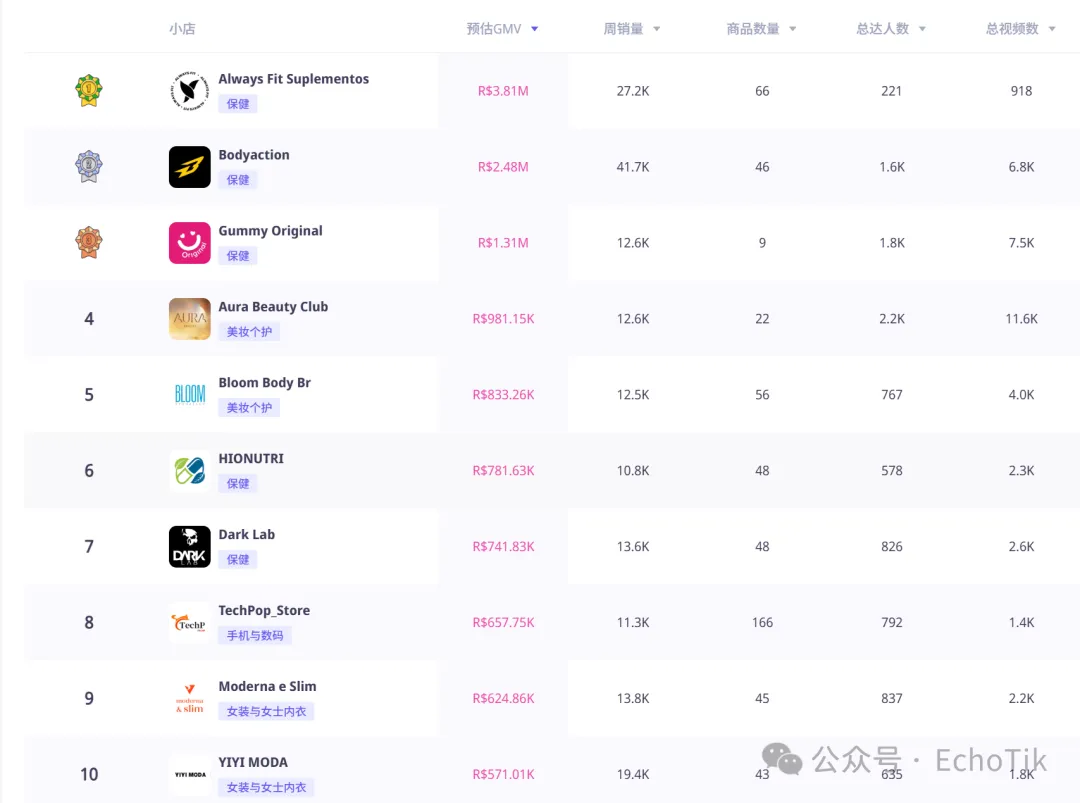Click the HIONUTRI shop logo
1080x803 pixels.
tap(189, 471)
